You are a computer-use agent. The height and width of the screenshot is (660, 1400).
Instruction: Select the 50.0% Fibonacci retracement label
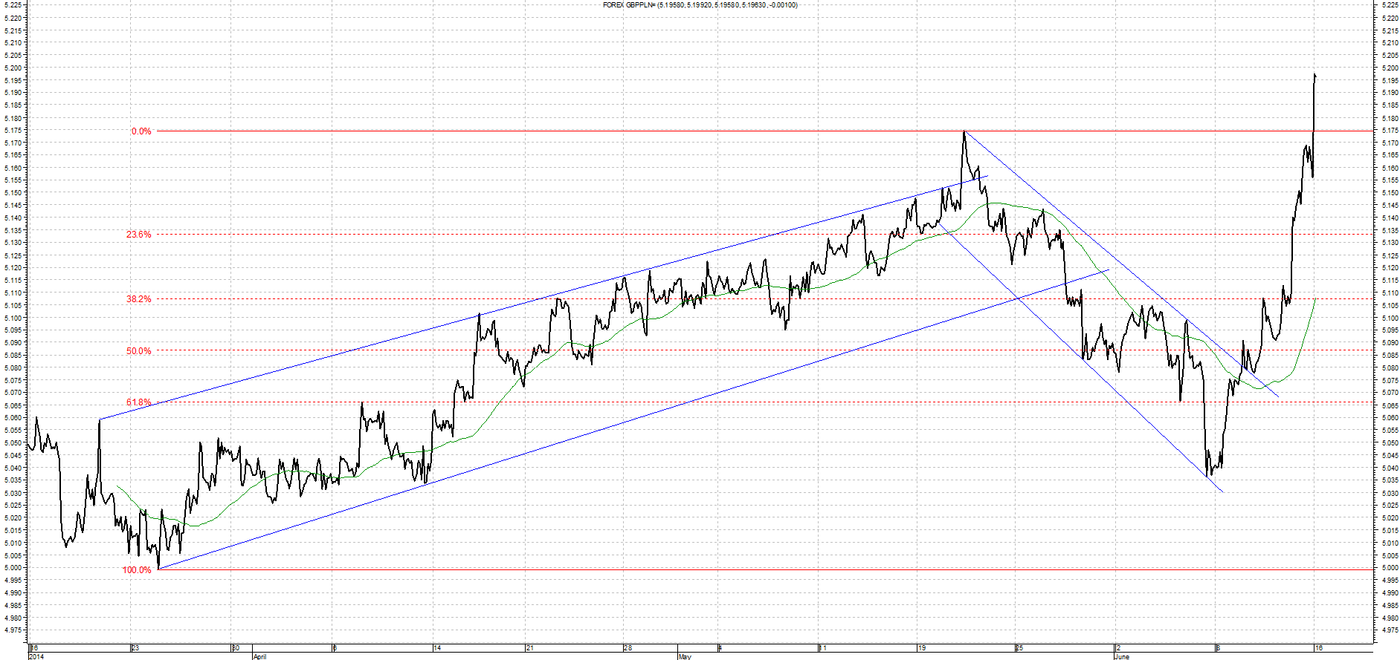(139, 351)
